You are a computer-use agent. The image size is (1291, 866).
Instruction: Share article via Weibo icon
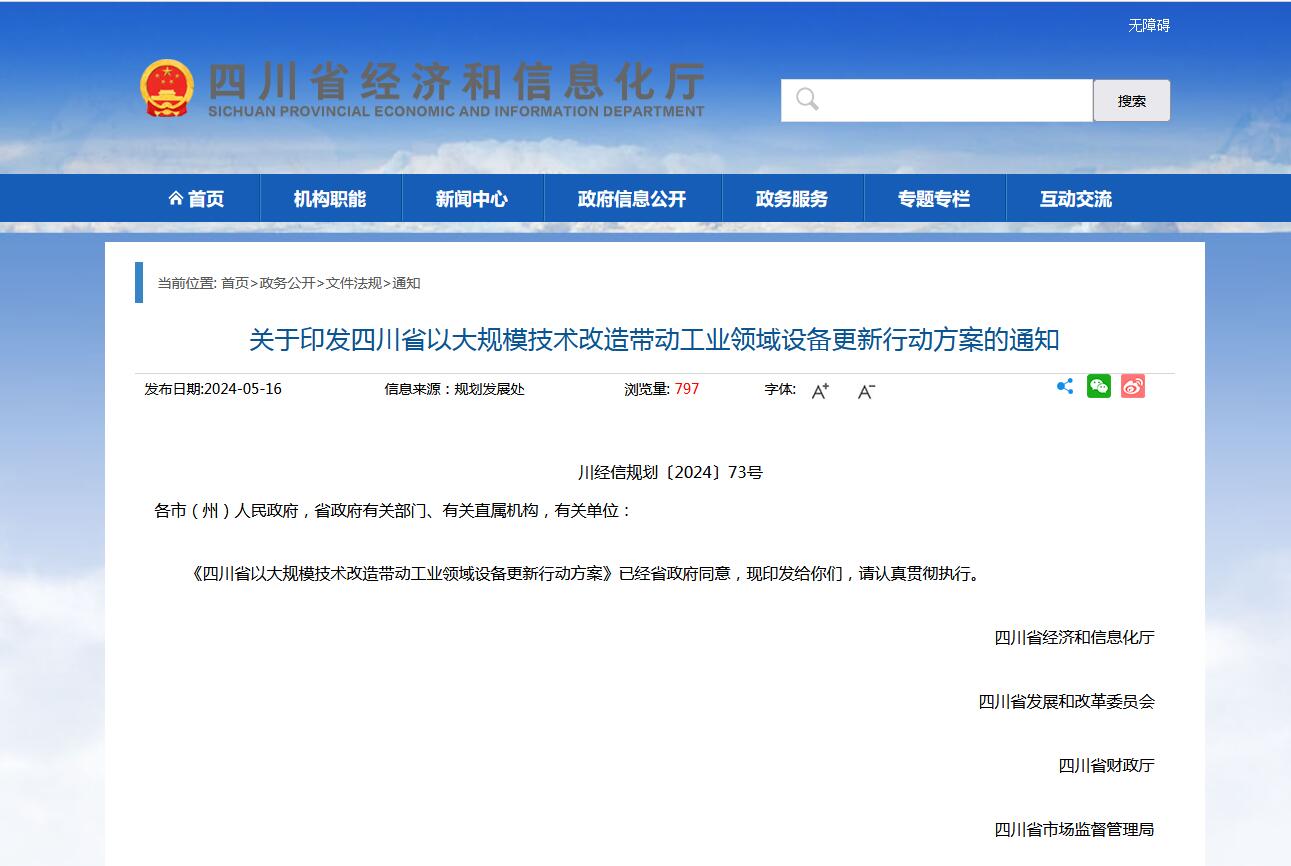pos(1132,387)
